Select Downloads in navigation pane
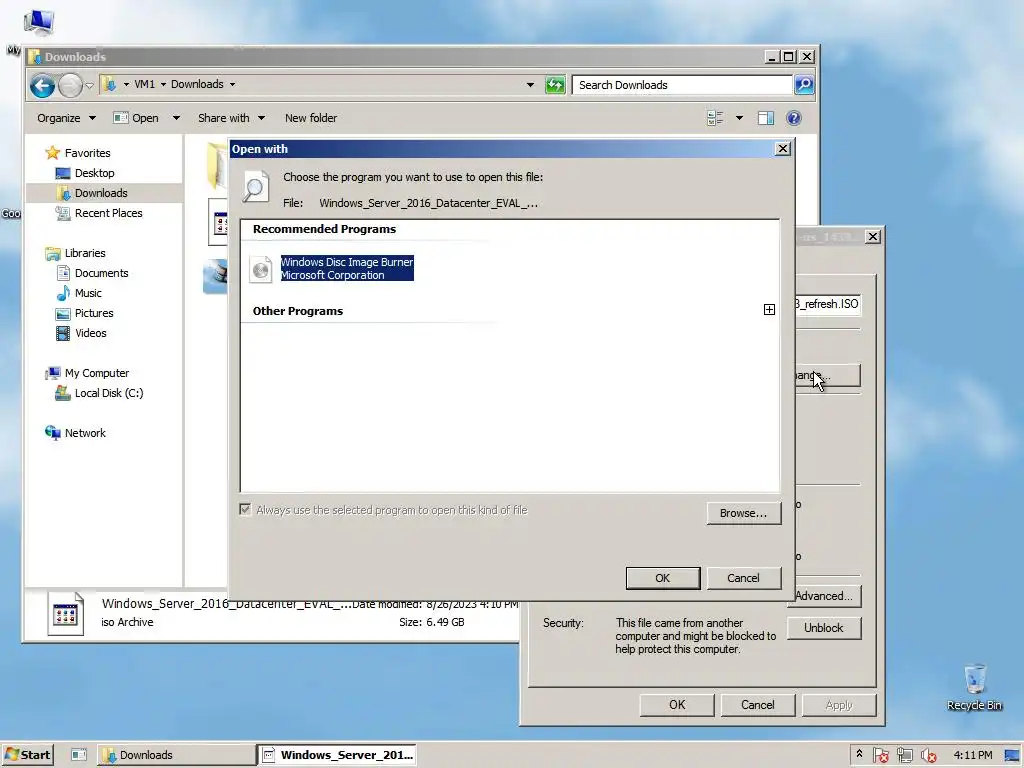 (101, 193)
